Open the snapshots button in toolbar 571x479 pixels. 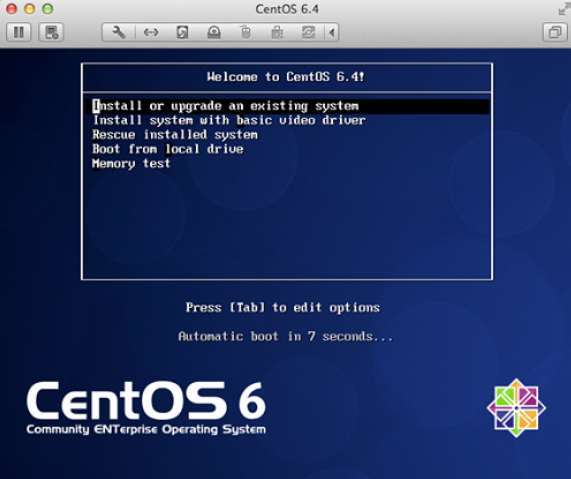click(51, 32)
